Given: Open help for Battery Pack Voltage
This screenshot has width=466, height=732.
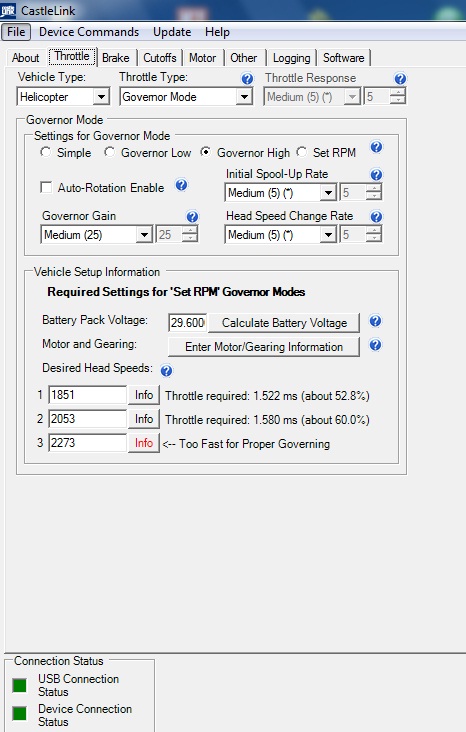Looking at the screenshot, I should coord(375,321).
